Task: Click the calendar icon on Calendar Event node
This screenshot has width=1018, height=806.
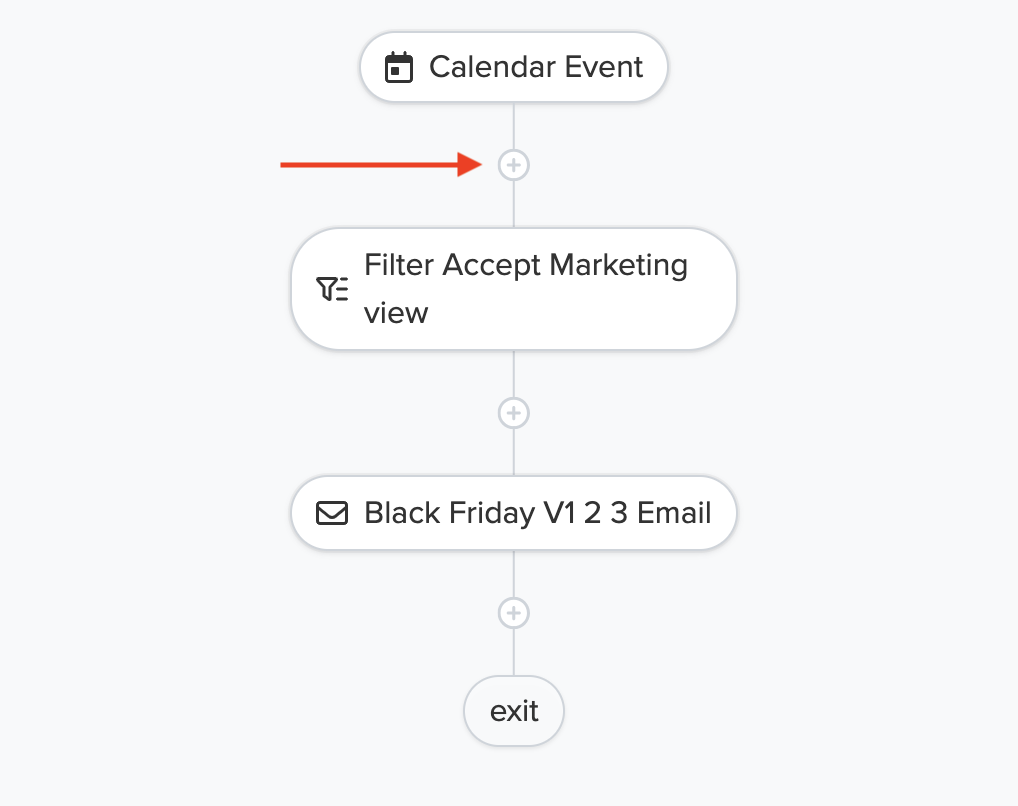Action: (x=399, y=68)
